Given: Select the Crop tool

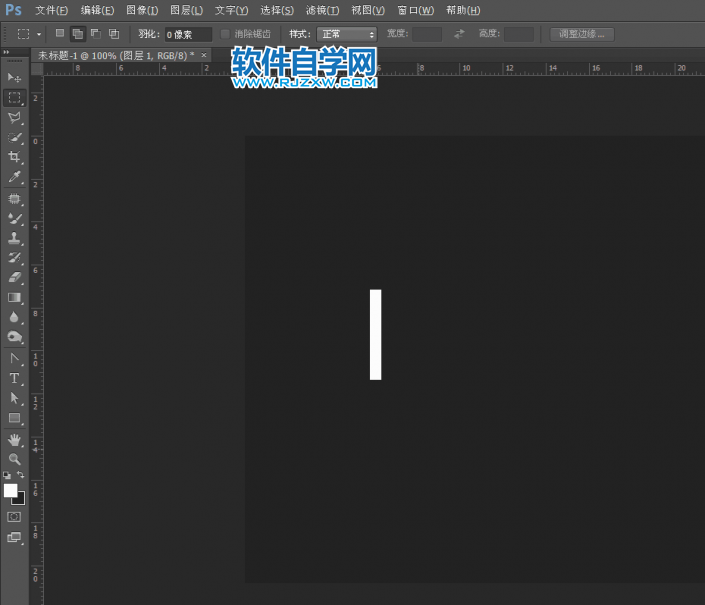Looking at the screenshot, I should pos(14,157).
